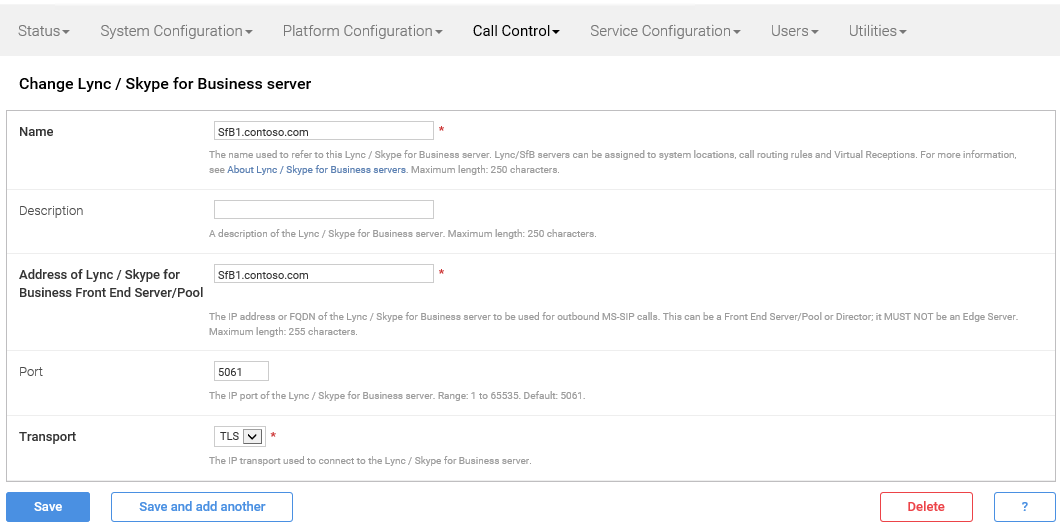The width and height of the screenshot is (1060, 528).
Task: Open help with the question mark button
Action: click(x=1024, y=507)
